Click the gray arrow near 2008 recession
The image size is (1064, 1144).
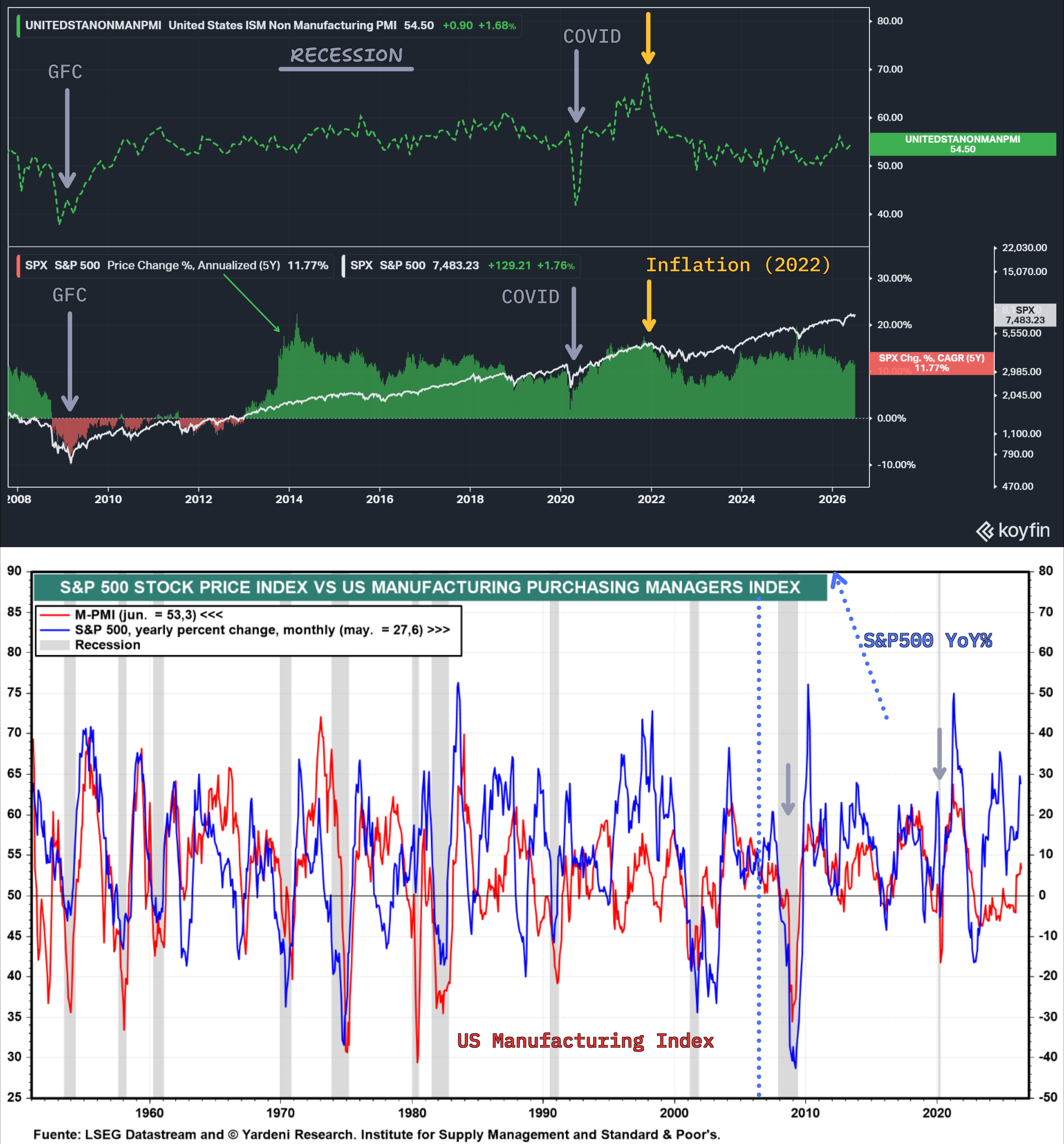click(788, 789)
